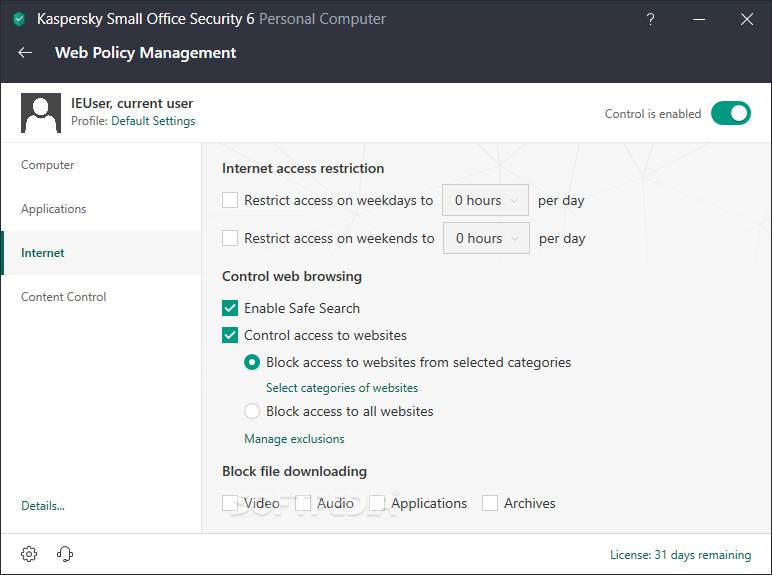Toggle the Control is enabled switch

click(x=731, y=113)
